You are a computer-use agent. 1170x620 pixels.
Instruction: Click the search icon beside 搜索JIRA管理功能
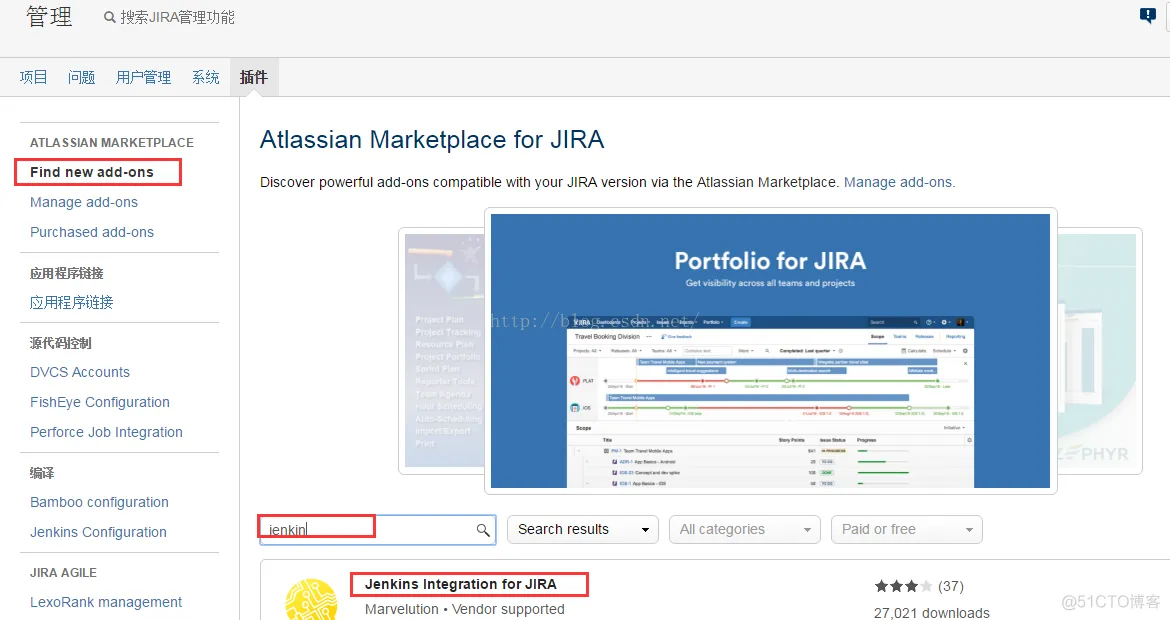(x=110, y=17)
